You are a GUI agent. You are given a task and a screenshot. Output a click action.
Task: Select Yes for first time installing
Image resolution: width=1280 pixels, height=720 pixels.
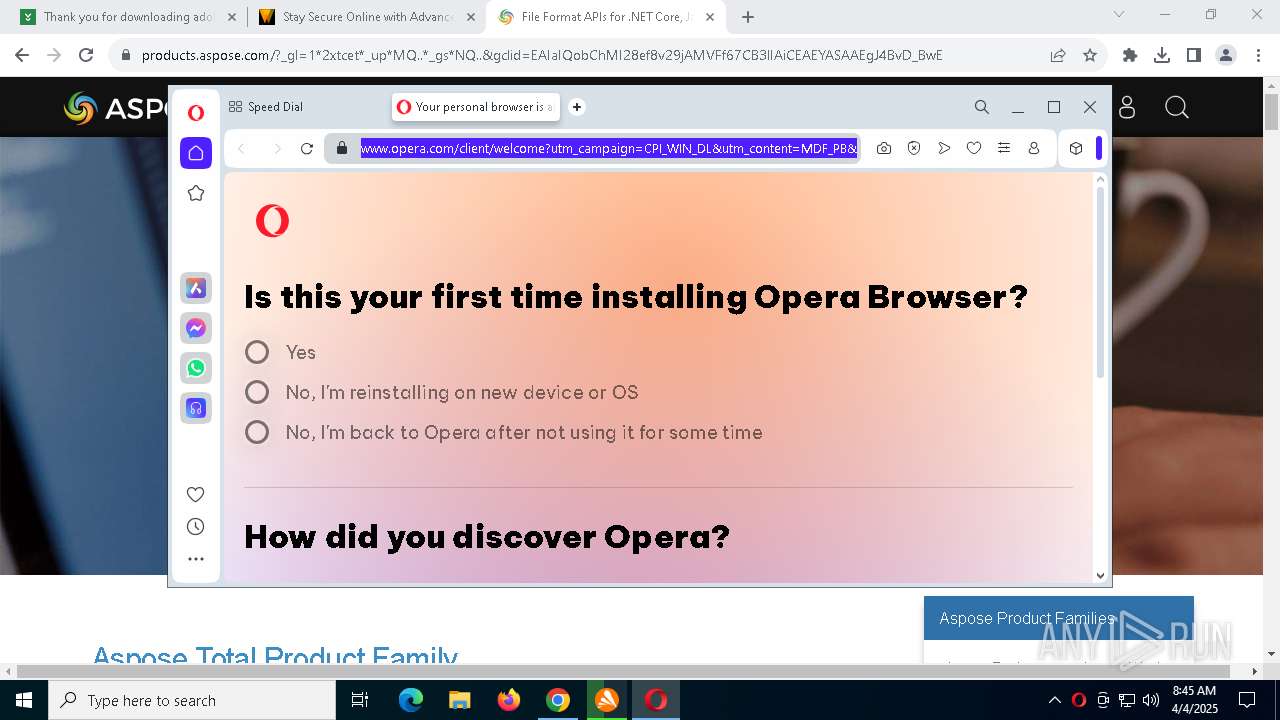(257, 352)
